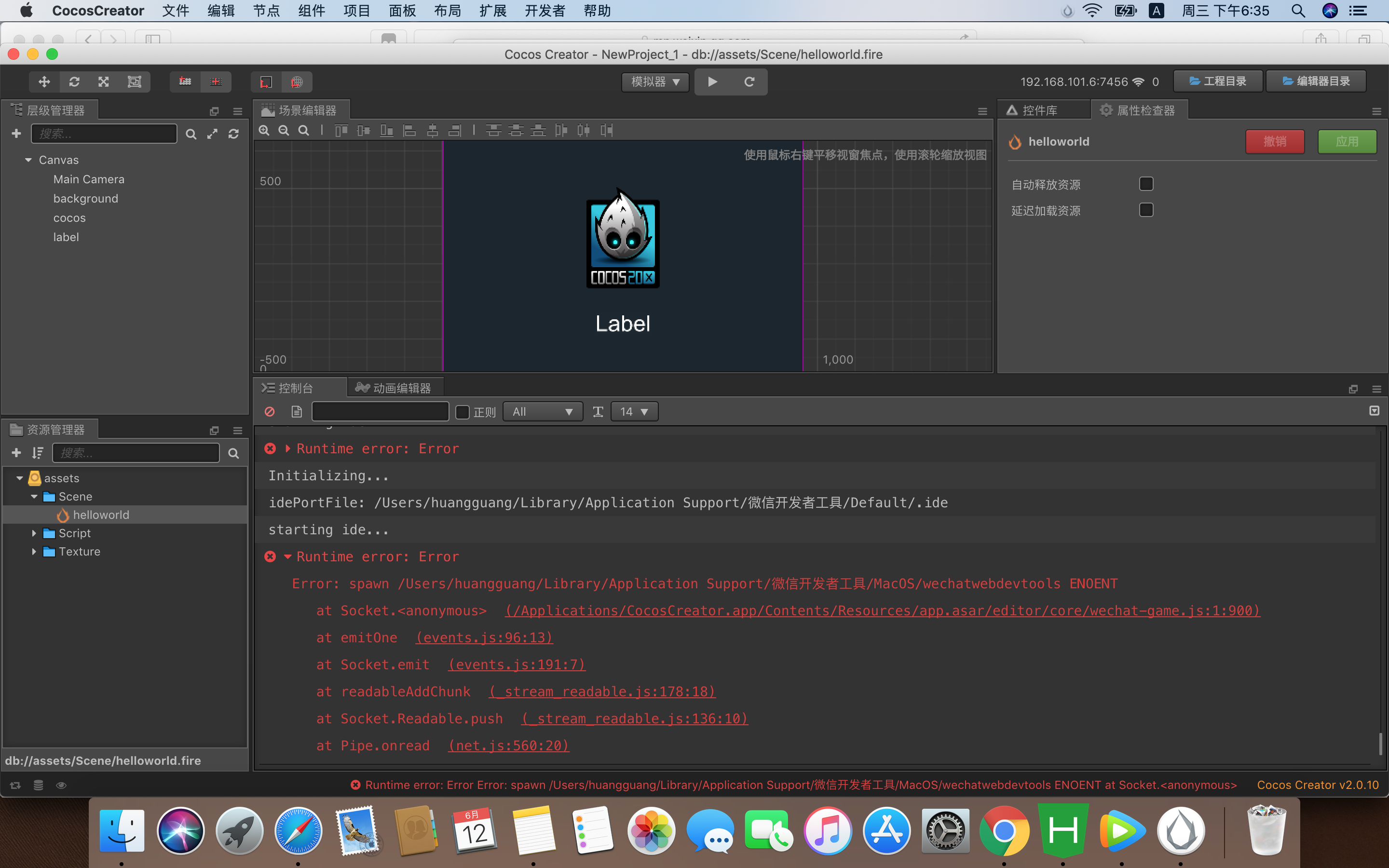1389x868 pixels.
Task: Zoom in on the scene editor
Action: pos(264,130)
